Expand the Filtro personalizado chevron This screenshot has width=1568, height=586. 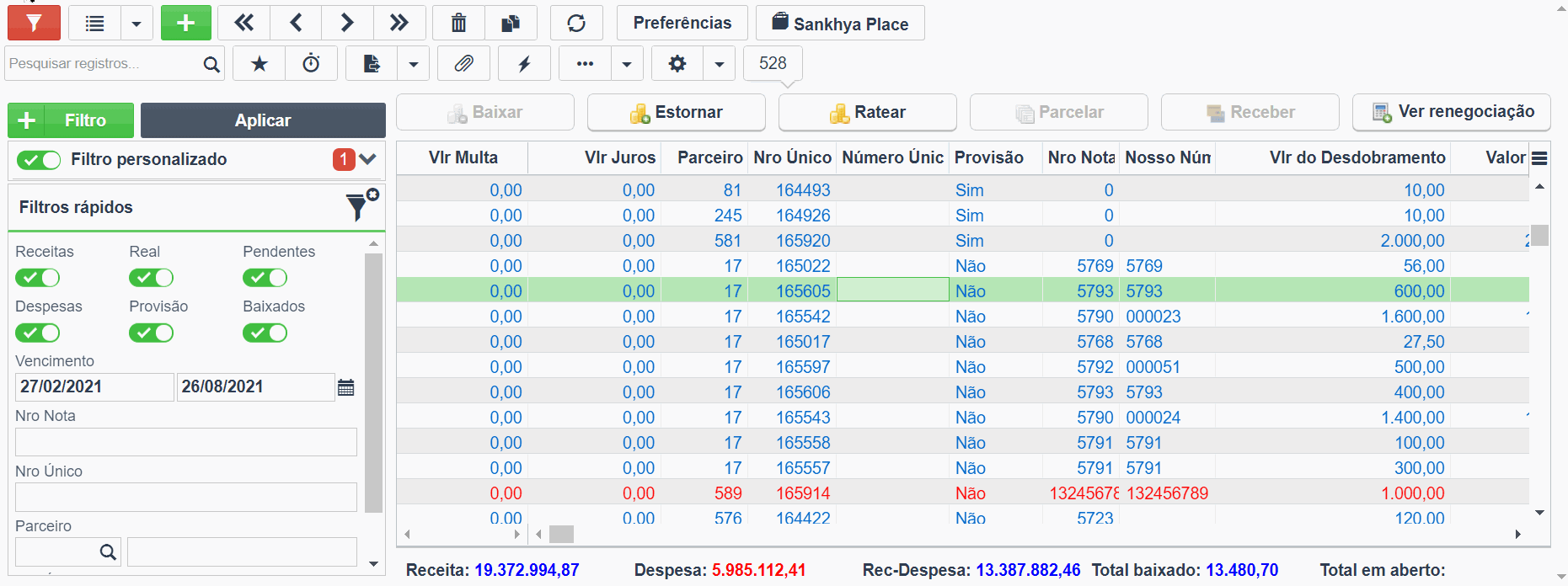click(367, 159)
